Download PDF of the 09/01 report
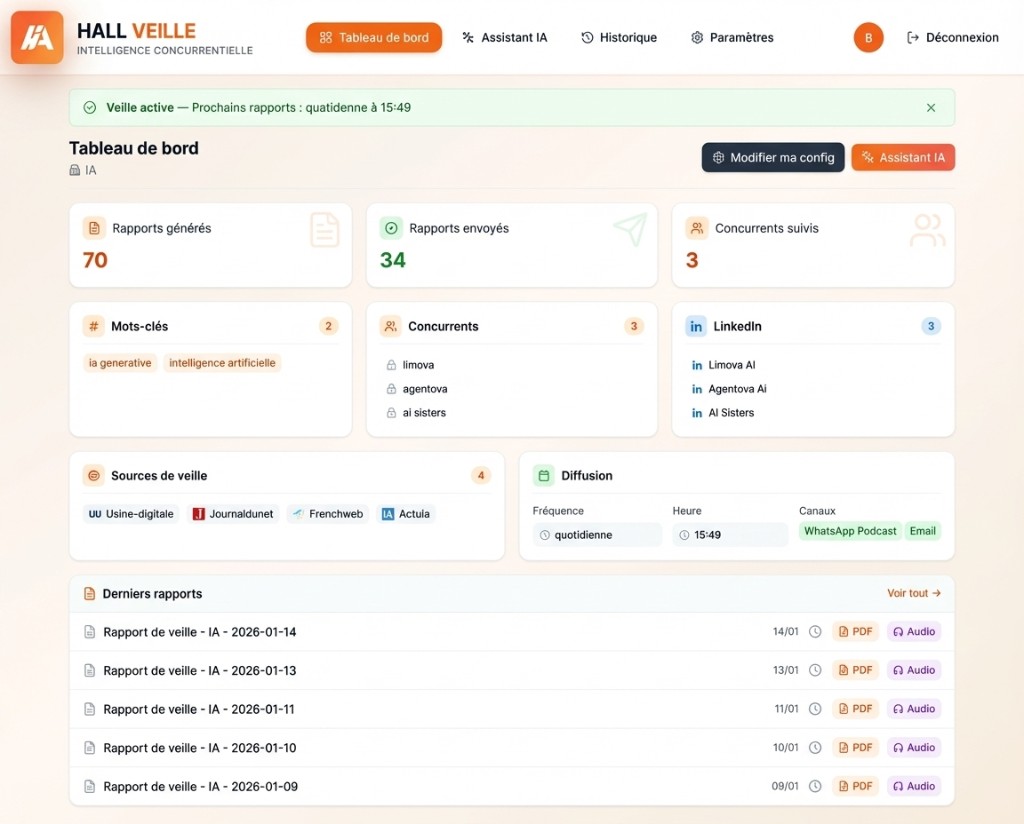1024x824 pixels. (855, 786)
